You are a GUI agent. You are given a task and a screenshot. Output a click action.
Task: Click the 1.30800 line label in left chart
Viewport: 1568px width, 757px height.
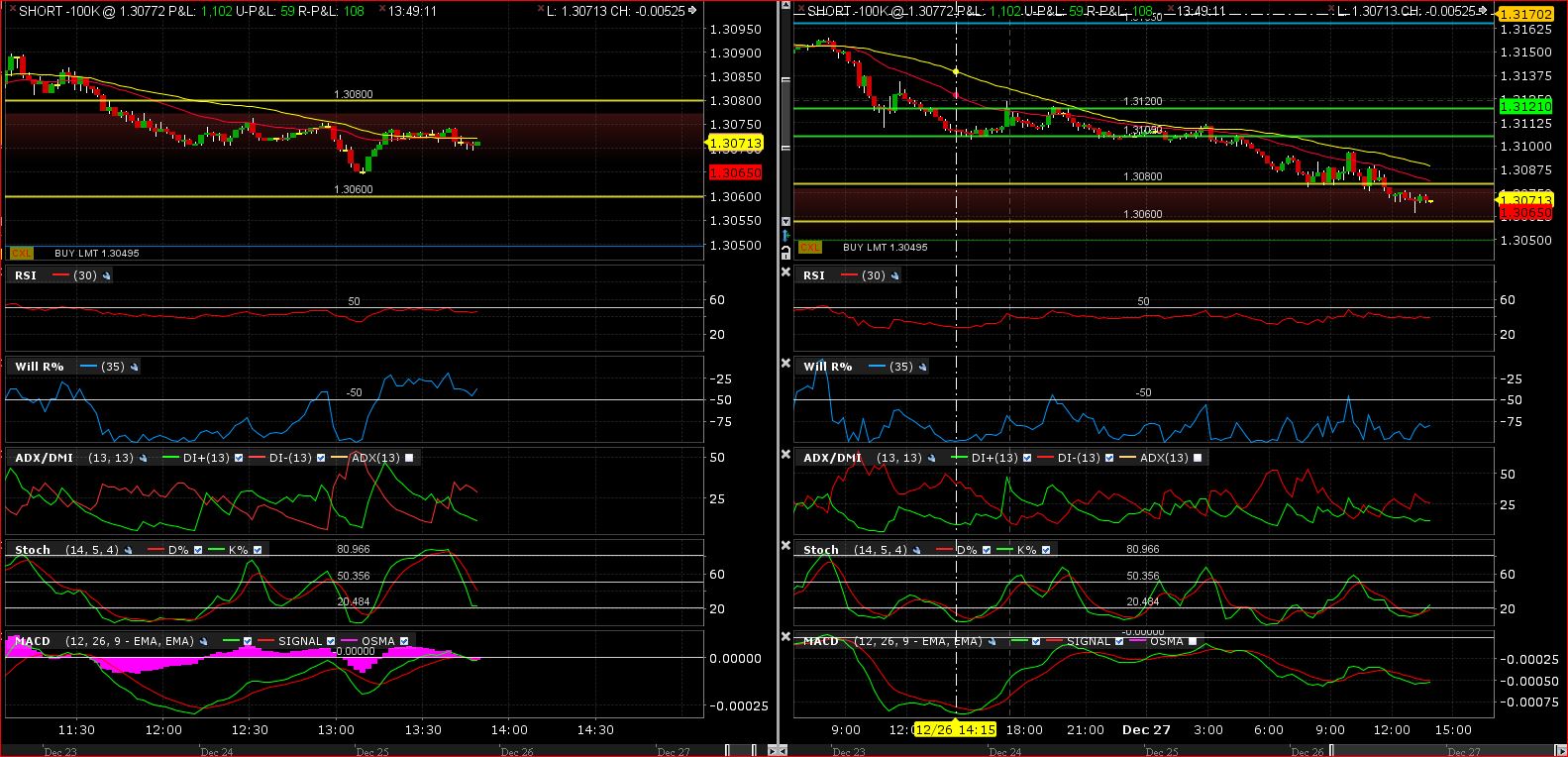pos(354,94)
